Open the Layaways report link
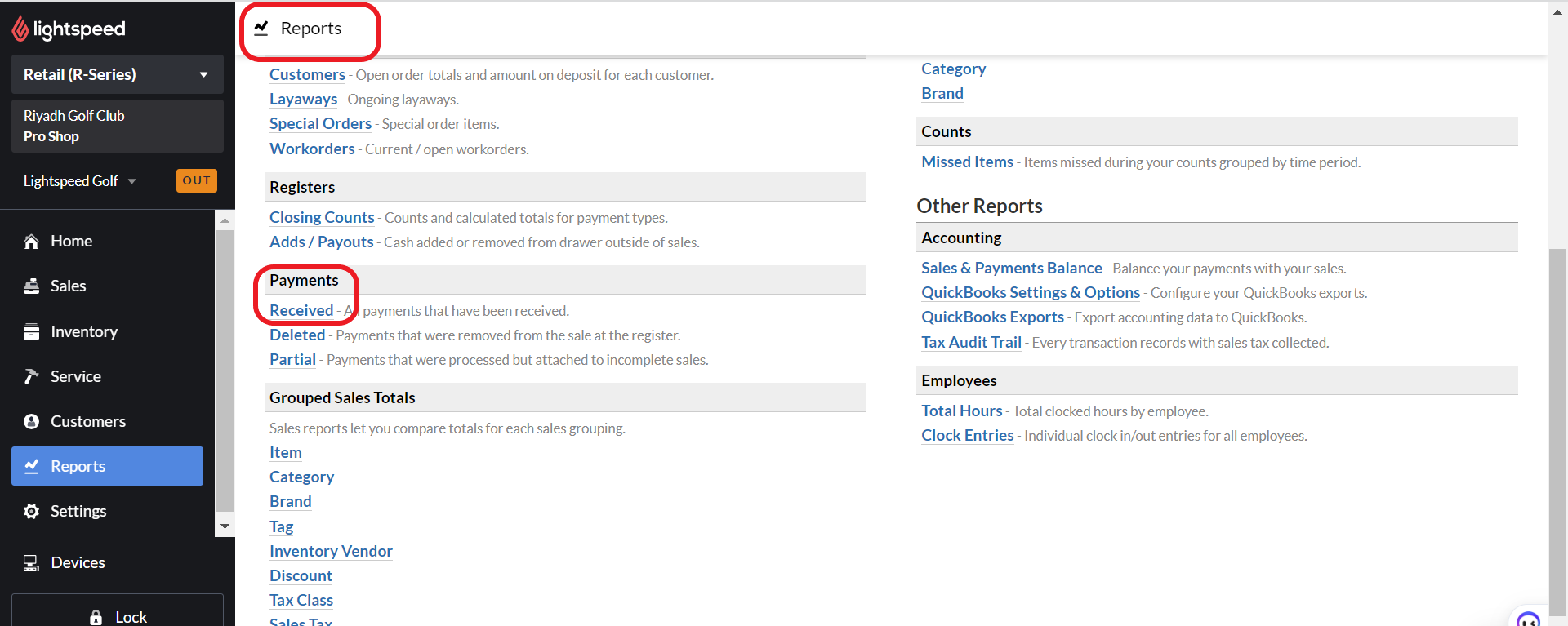This screenshot has width=1568, height=626. pyautogui.click(x=303, y=100)
